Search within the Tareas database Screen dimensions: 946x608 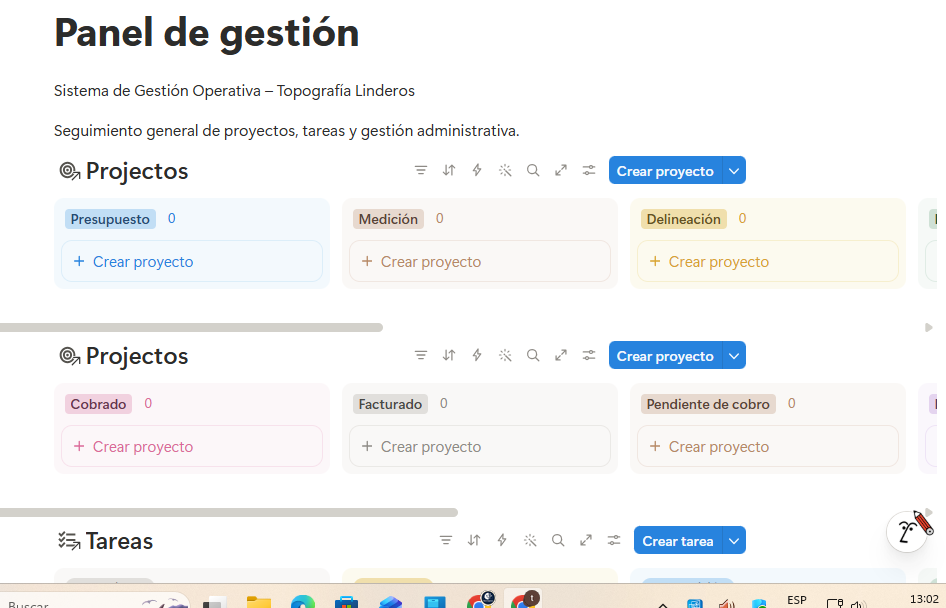coord(558,540)
